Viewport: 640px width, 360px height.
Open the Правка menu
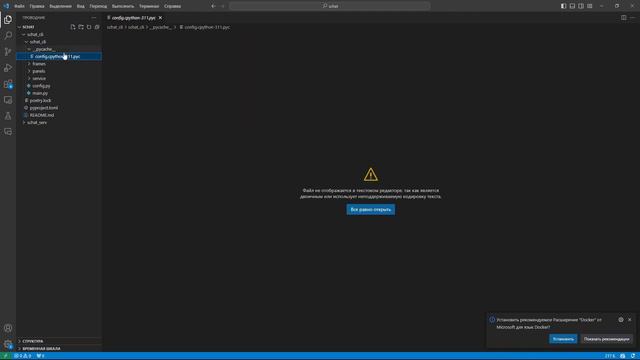click(37, 6)
